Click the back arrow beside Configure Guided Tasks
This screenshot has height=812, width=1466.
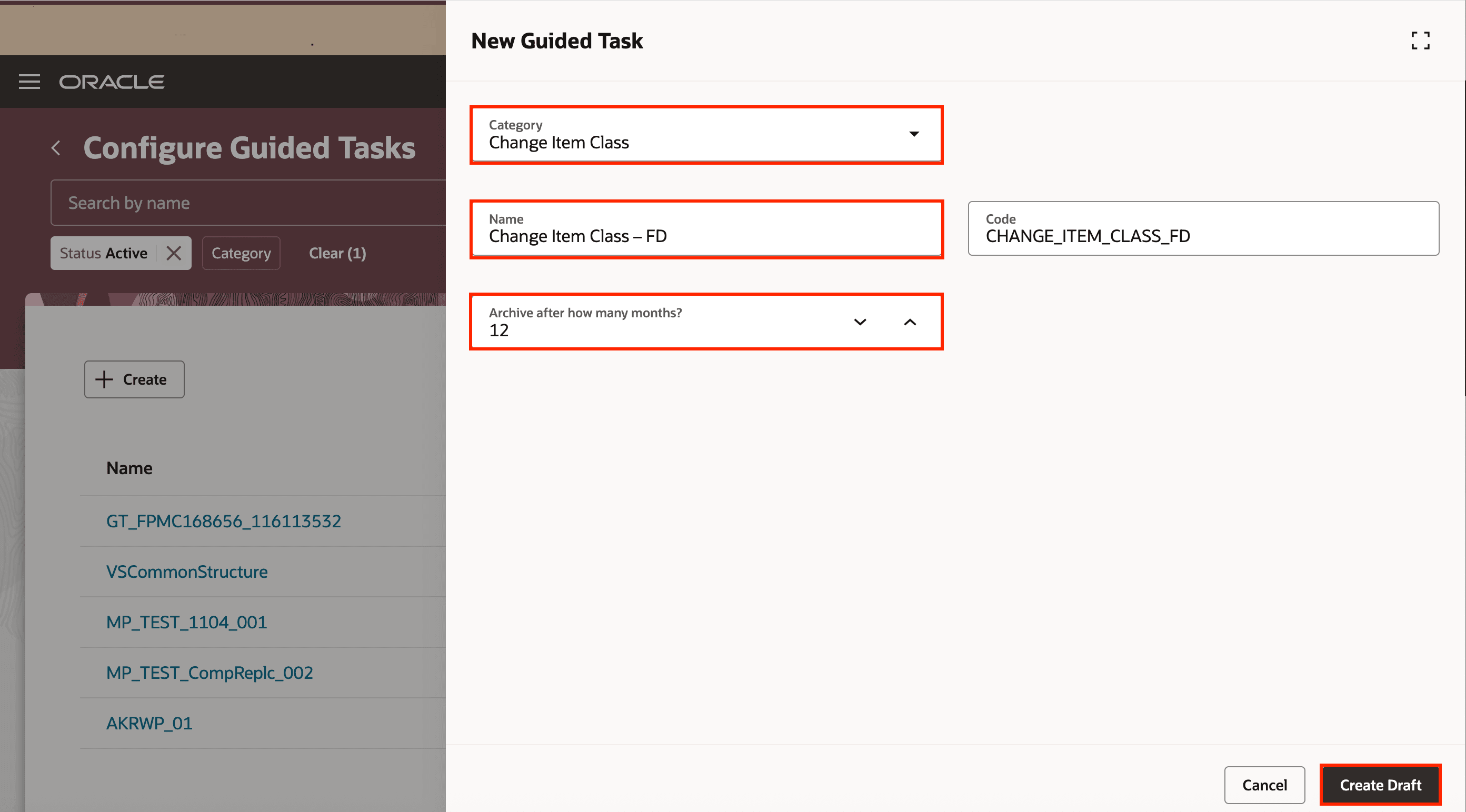point(56,147)
